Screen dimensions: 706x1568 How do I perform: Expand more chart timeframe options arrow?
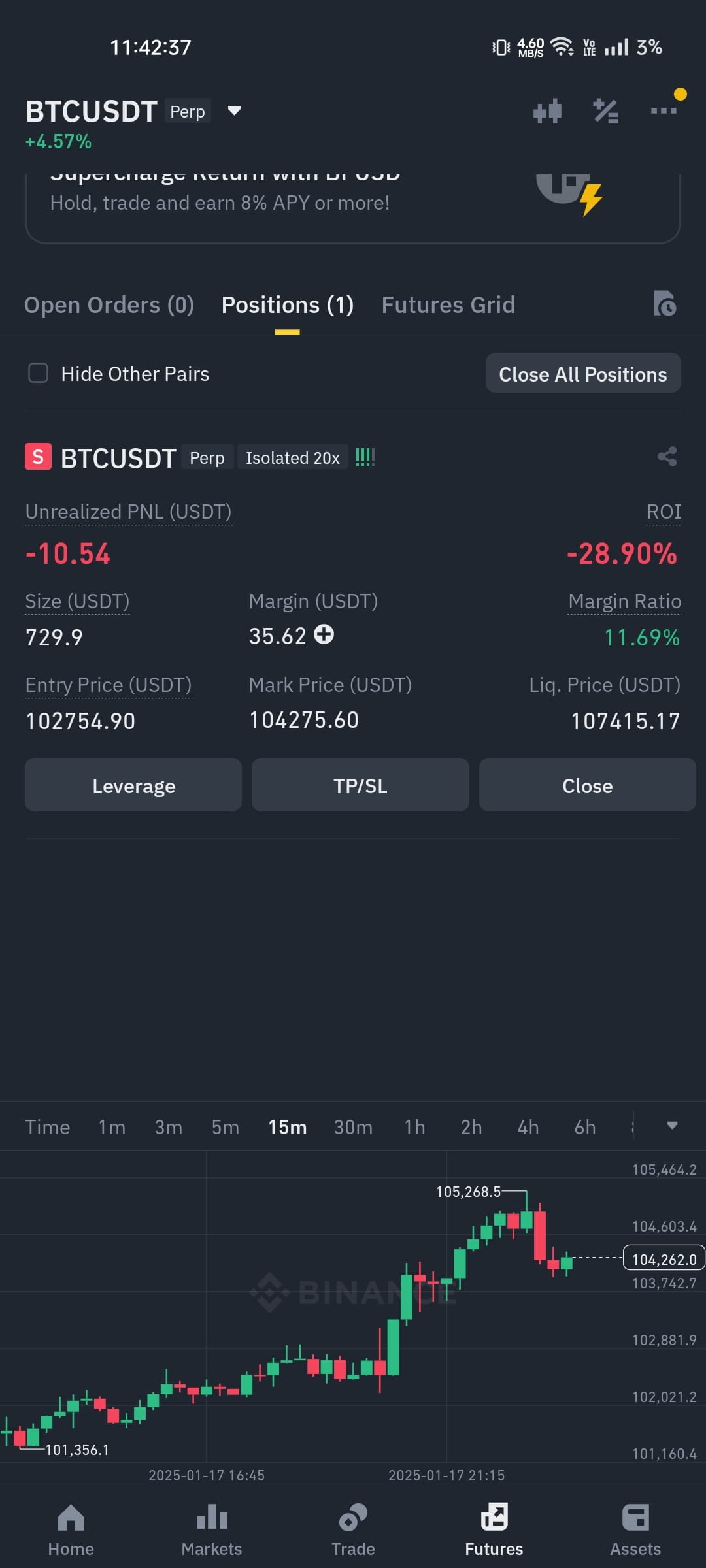(x=671, y=1126)
